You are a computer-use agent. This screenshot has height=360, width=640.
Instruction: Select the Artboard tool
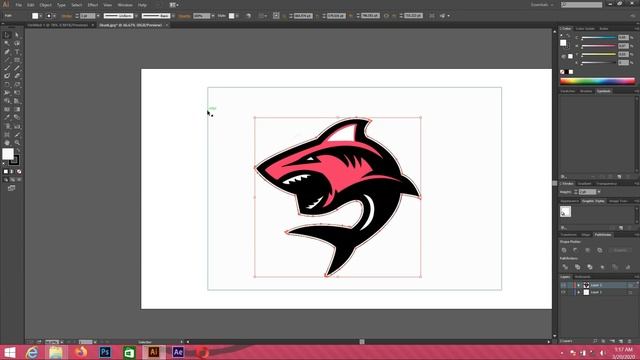(x=7, y=134)
